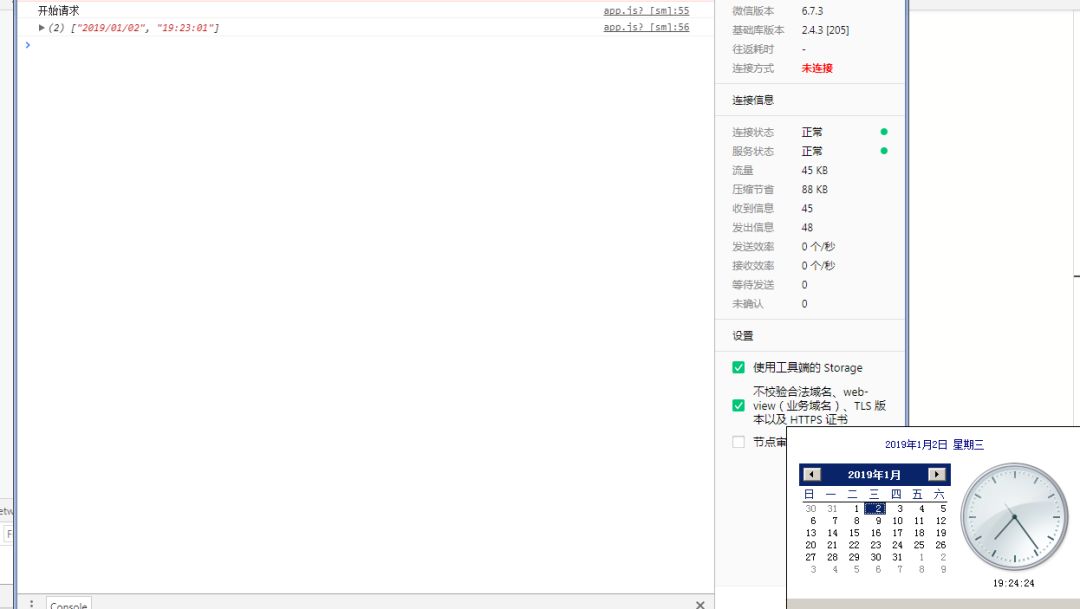
Task: Click the date text 2019年1月2日 星期三
Action: pyautogui.click(x=934, y=445)
